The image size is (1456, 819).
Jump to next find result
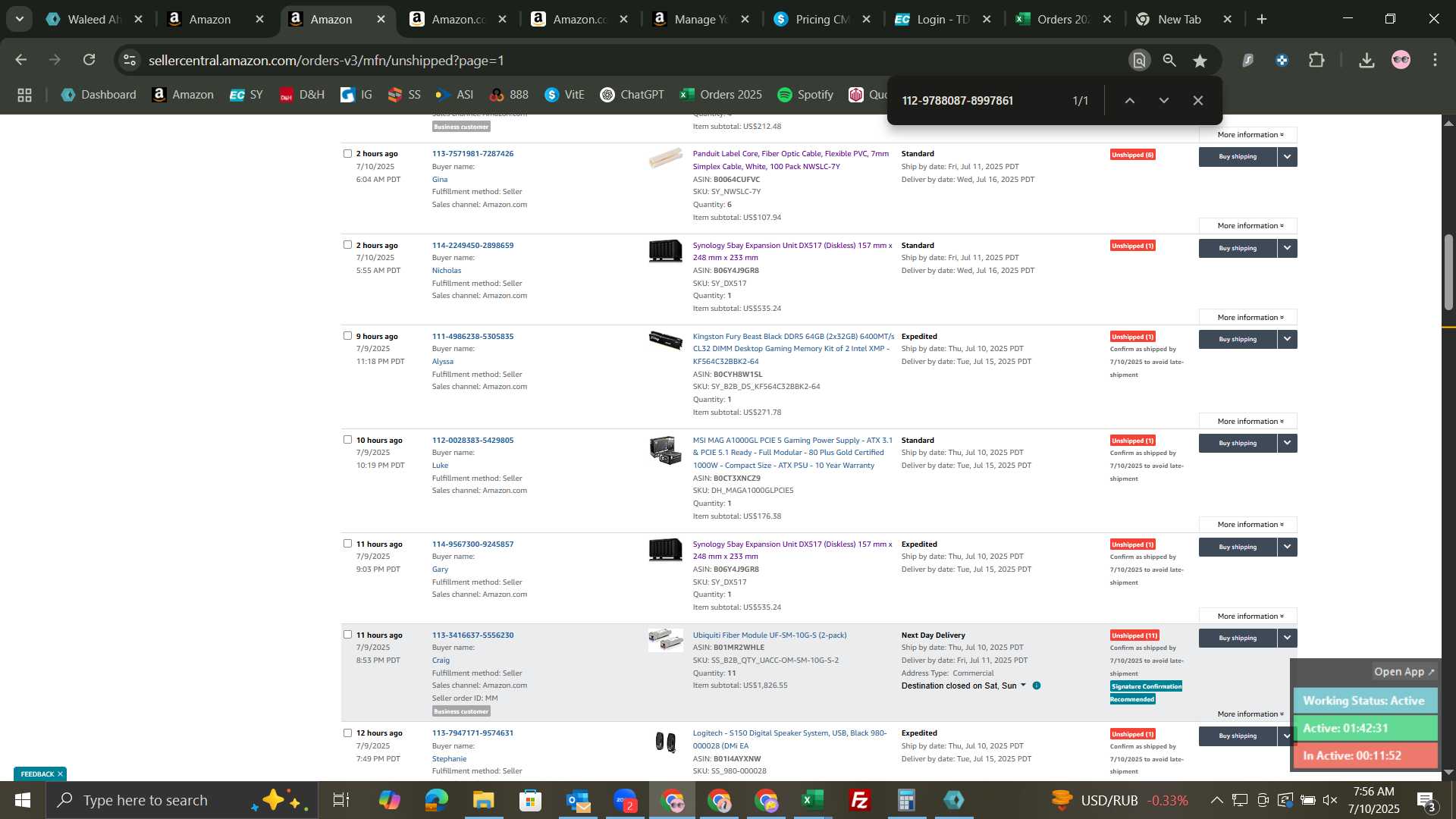pos(1164,100)
